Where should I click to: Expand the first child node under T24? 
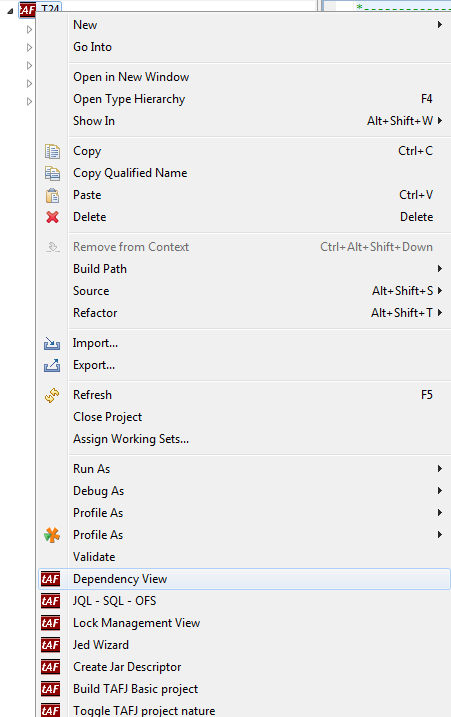[x=29, y=30]
